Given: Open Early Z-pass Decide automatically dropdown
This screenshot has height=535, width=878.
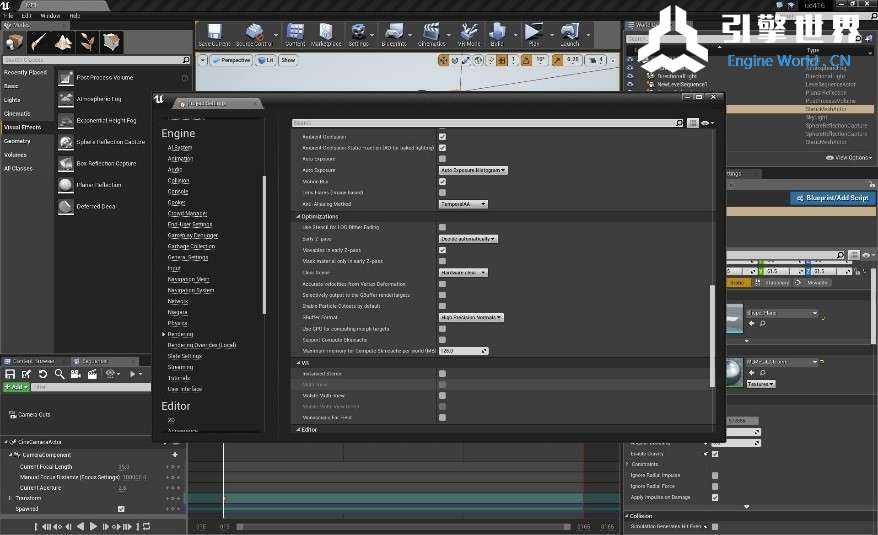Looking at the screenshot, I should pos(468,239).
